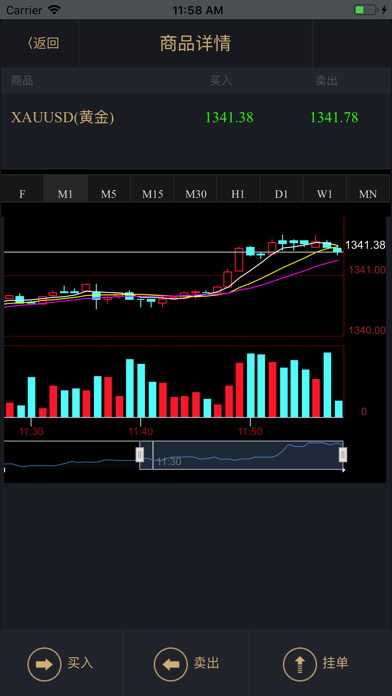Click the 1340.00 price axis label
Screen dimensions: 392x696
pyautogui.click(x=367, y=330)
